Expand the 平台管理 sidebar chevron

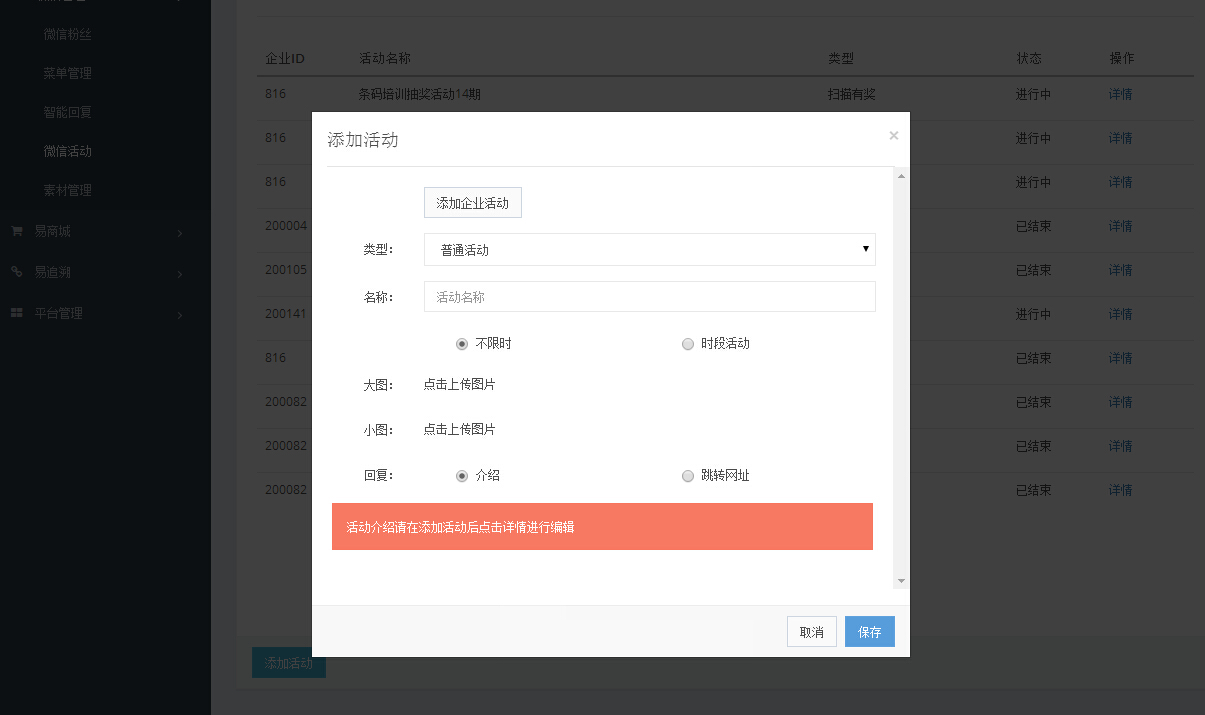[x=180, y=316]
